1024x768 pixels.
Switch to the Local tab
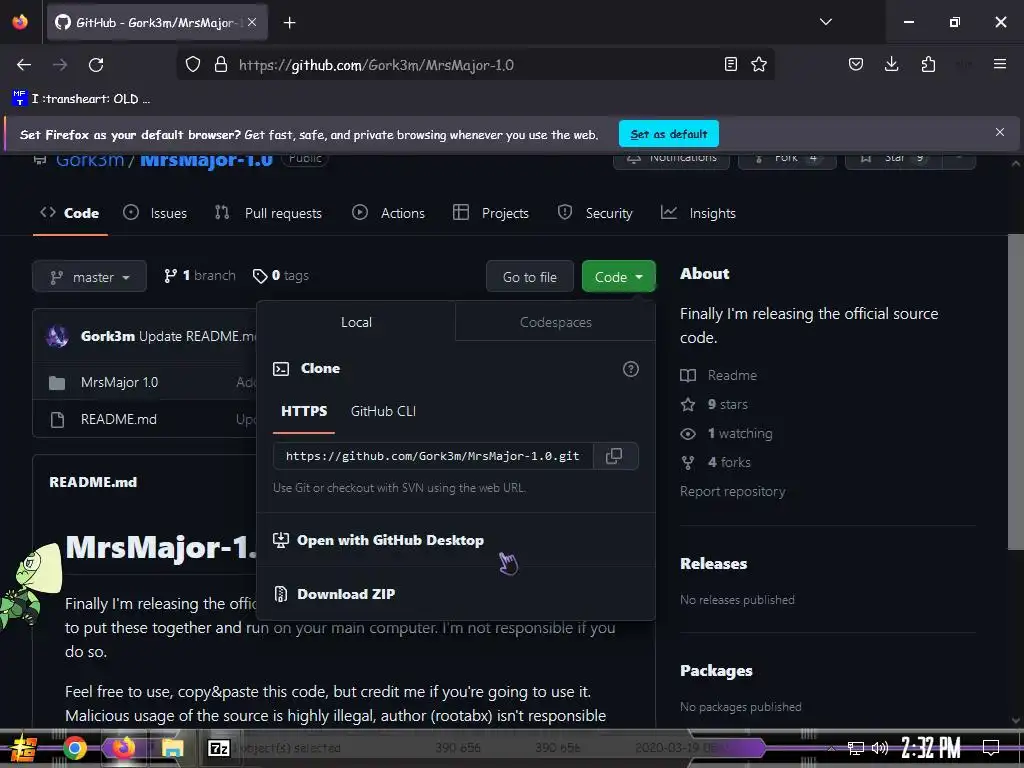pos(356,322)
